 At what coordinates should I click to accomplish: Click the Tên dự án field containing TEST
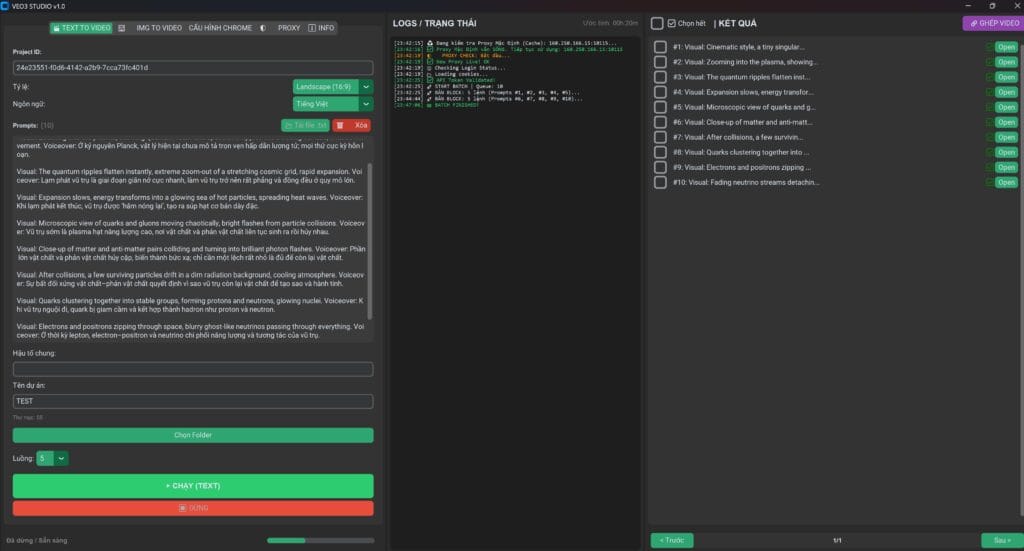coord(193,401)
